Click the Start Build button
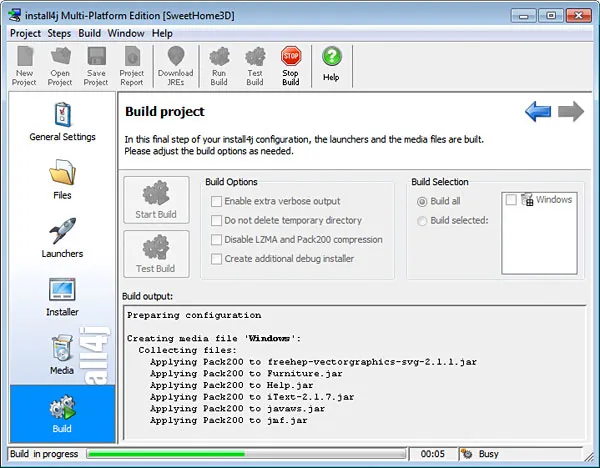The image size is (600, 468). (x=155, y=200)
